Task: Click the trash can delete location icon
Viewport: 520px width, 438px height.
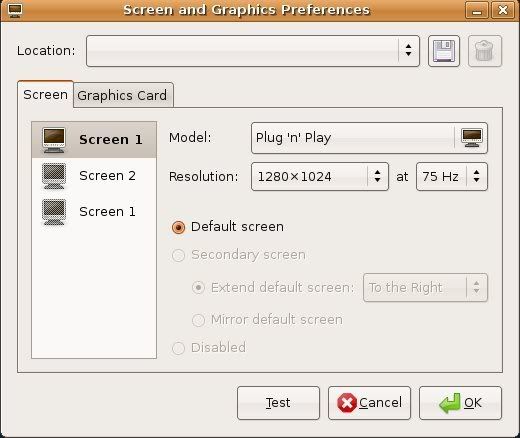Action: click(x=484, y=51)
